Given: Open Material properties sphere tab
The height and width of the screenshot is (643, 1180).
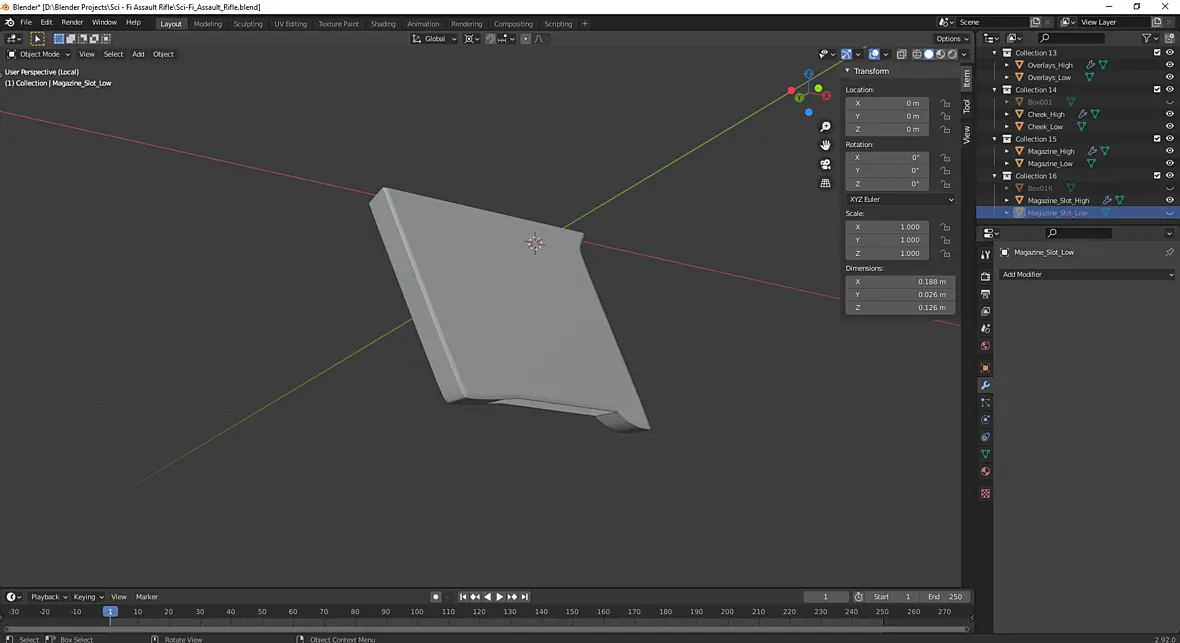Looking at the screenshot, I should point(985,472).
